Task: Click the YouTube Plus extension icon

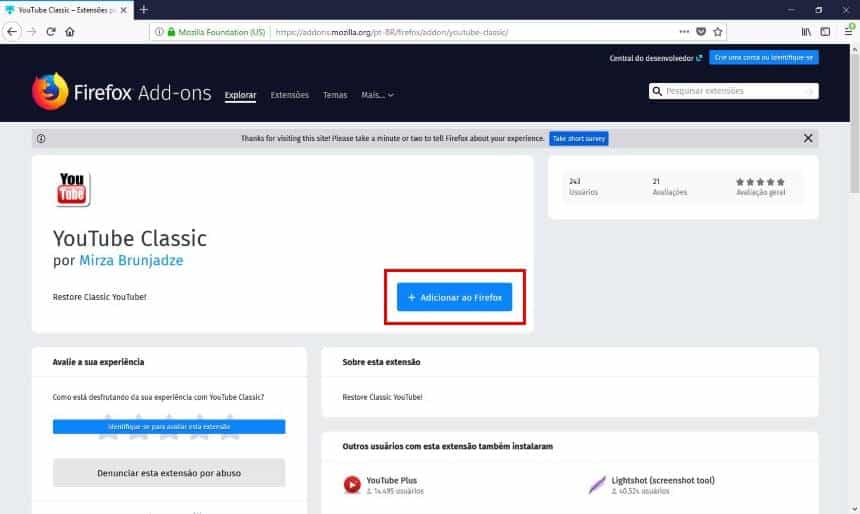Action: (352, 484)
